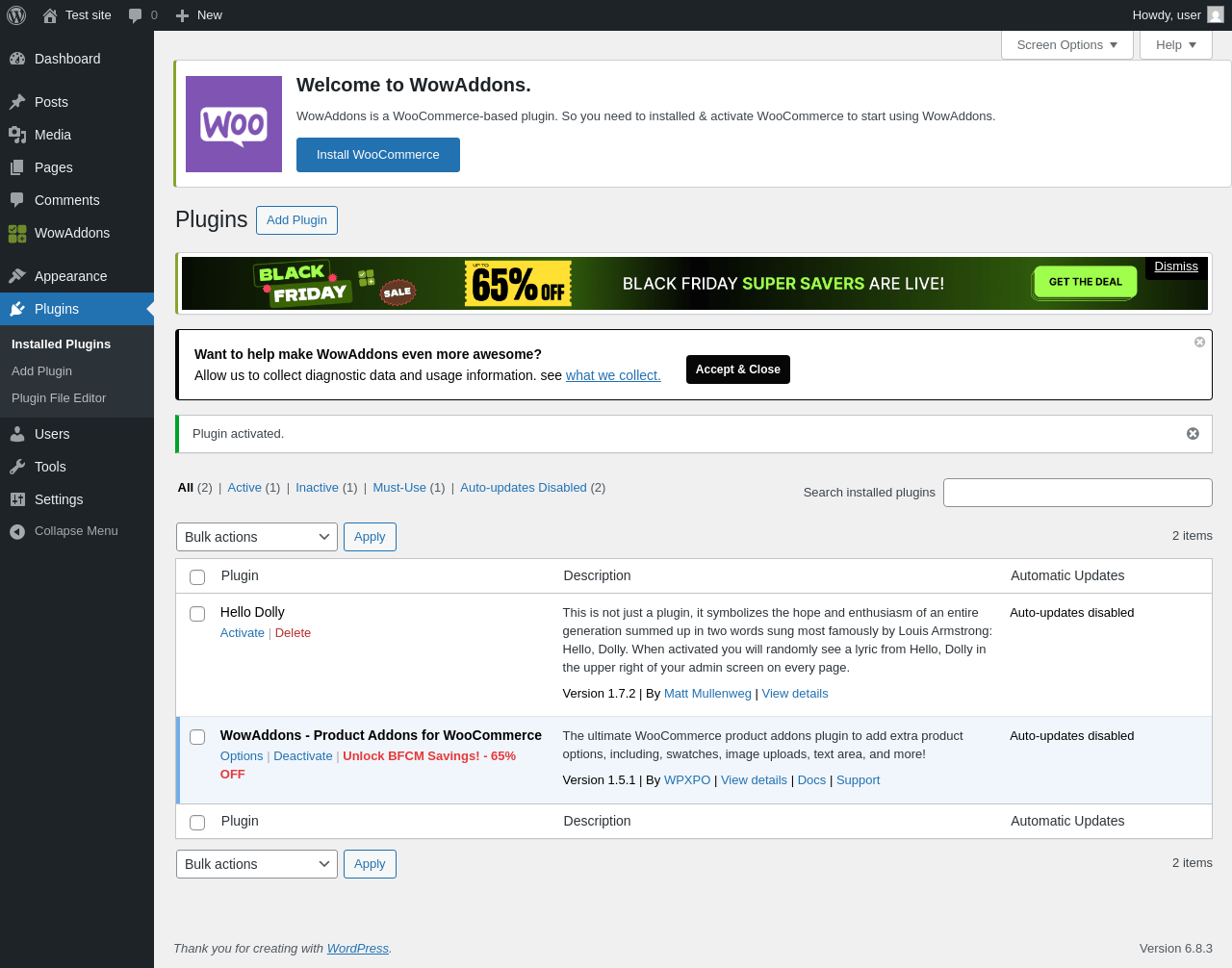Open Plugin File Editor submenu item
This screenshot has height=968, width=1232.
click(x=59, y=398)
